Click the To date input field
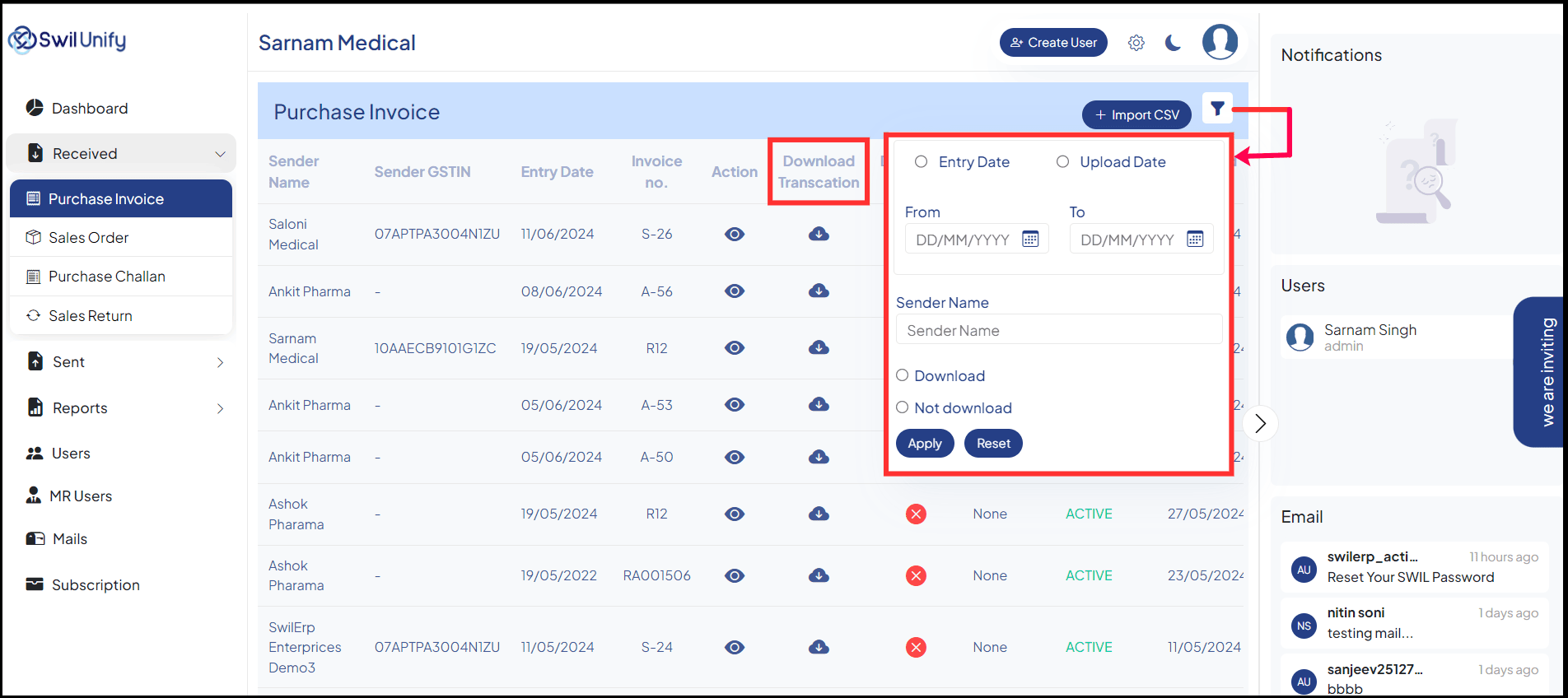Image resolution: width=1568 pixels, height=698 pixels. click(x=1141, y=239)
